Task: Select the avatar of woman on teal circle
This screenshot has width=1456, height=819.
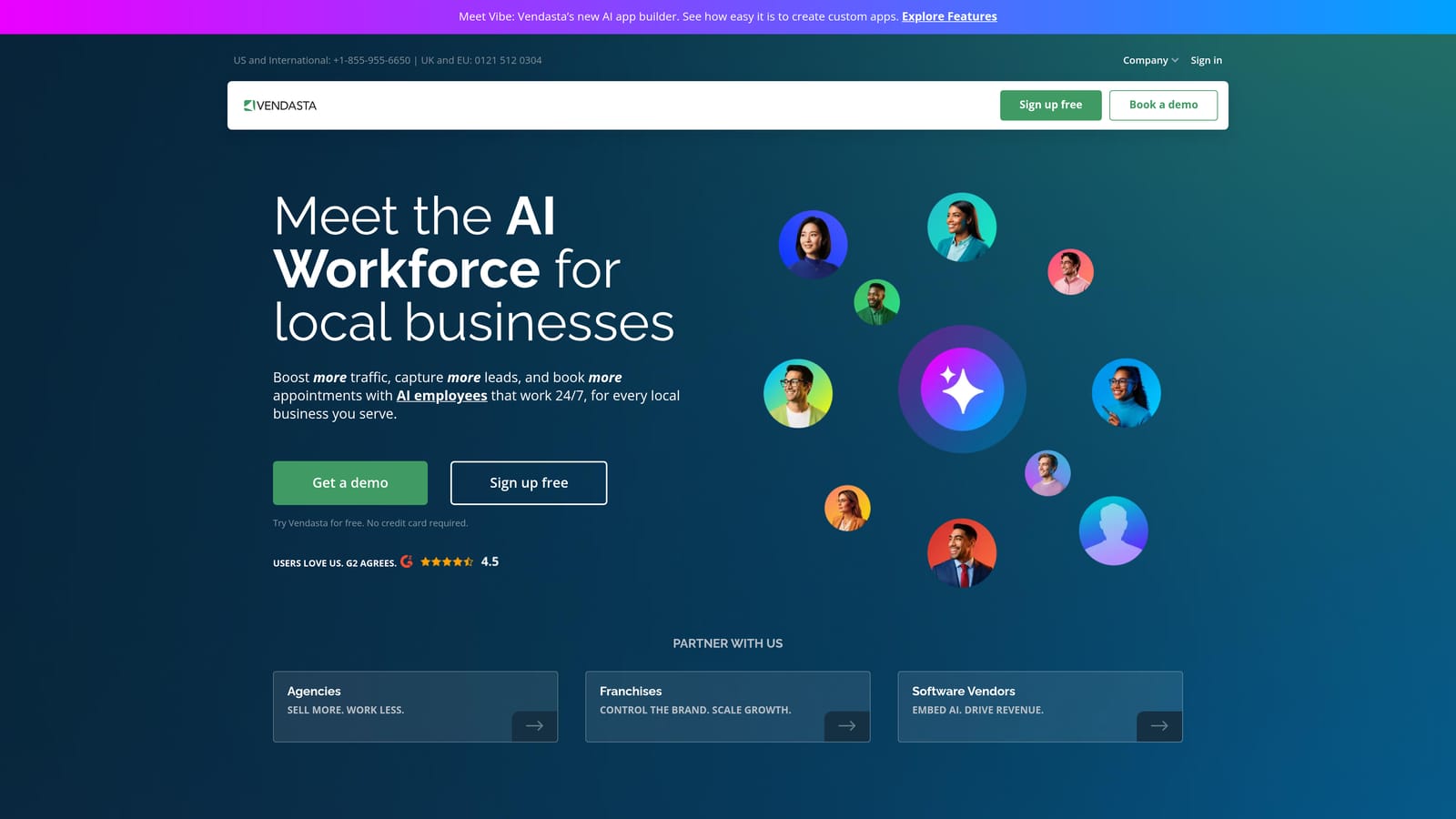Action: [962, 227]
